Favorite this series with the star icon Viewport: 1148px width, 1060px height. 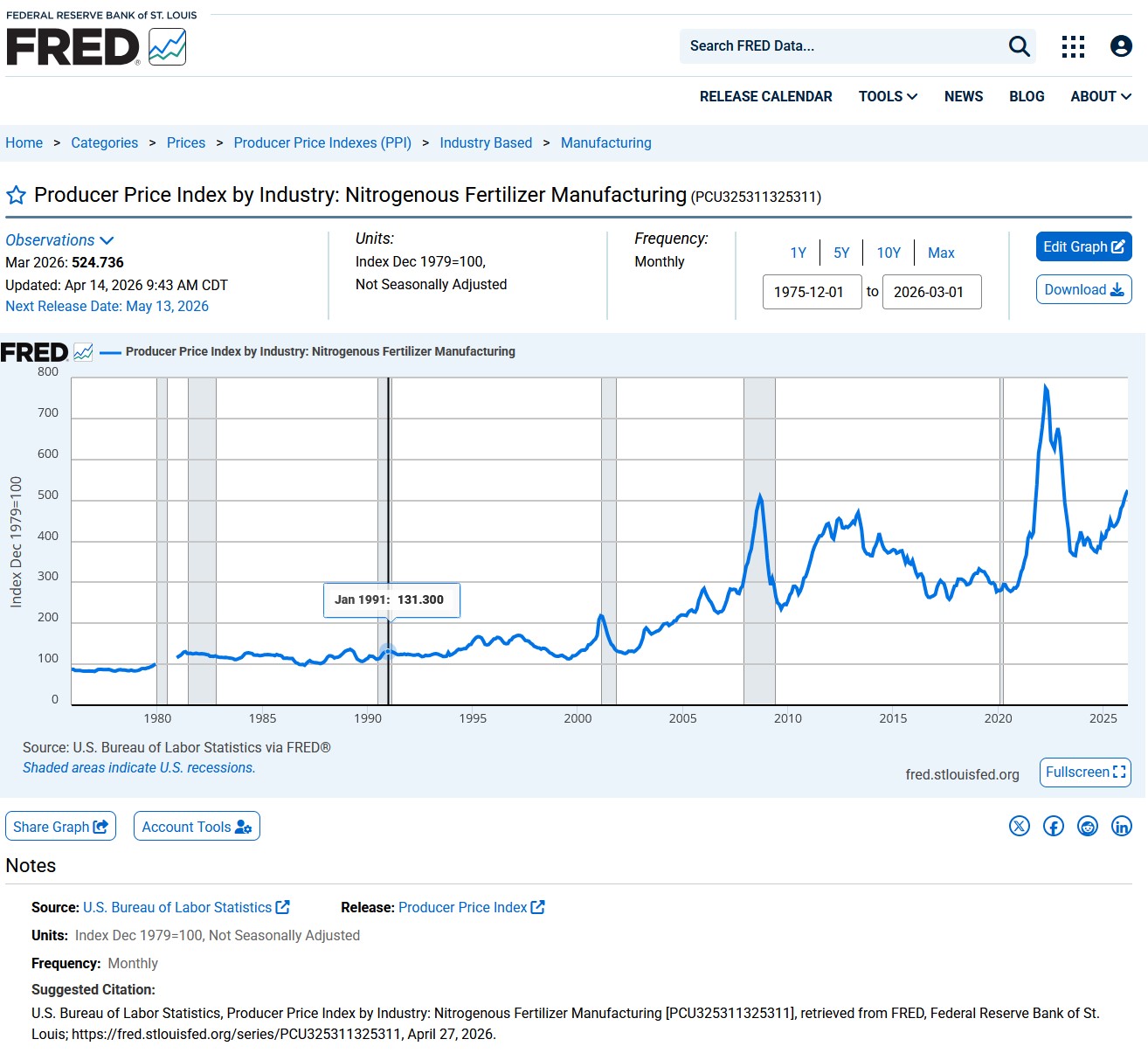point(16,195)
